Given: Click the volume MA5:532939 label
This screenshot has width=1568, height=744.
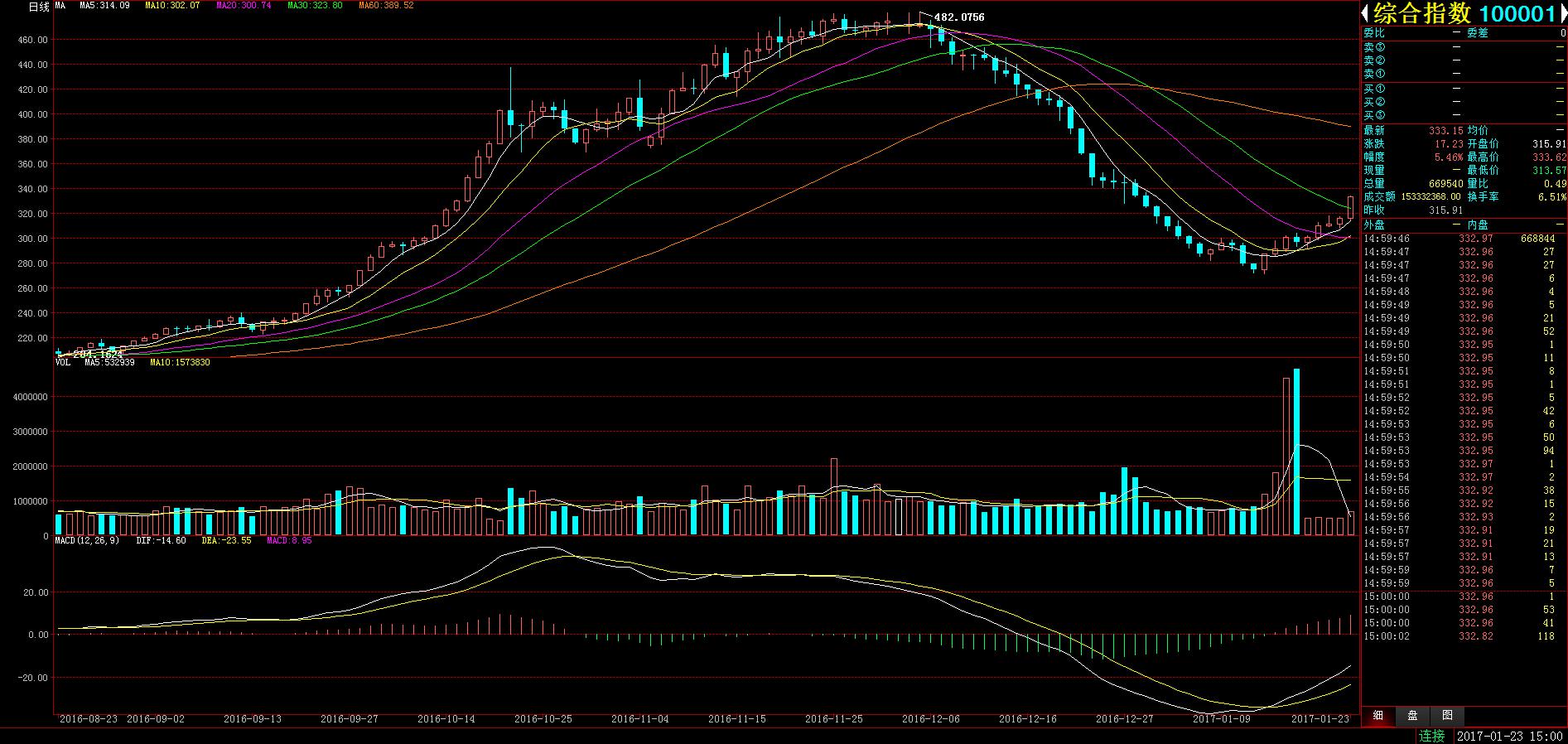Looking at the screenshot, I should point(109,362).
